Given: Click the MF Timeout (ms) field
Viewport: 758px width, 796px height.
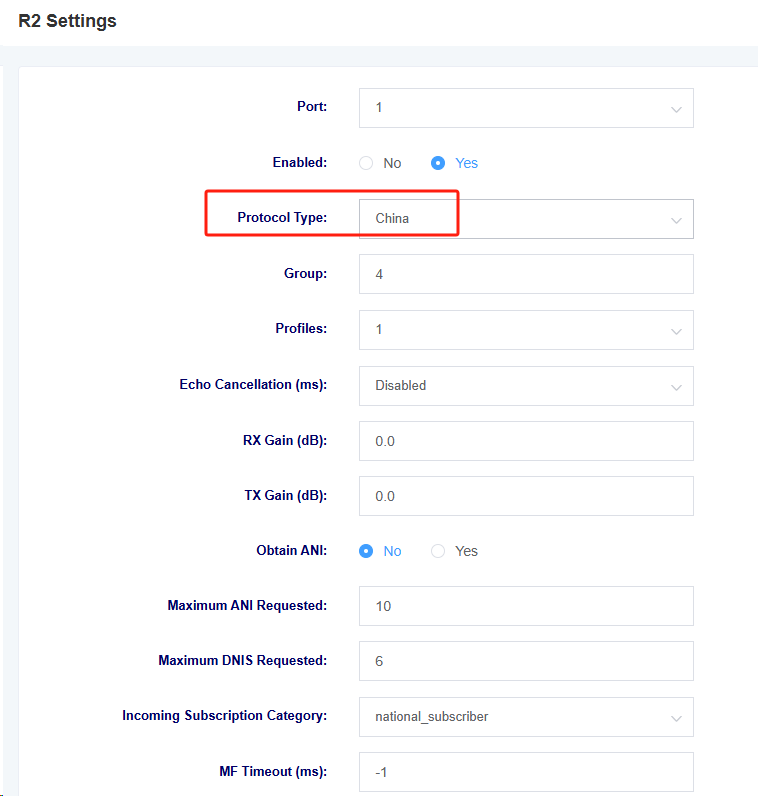Looking at the screenshot, I should click(526, 772).
